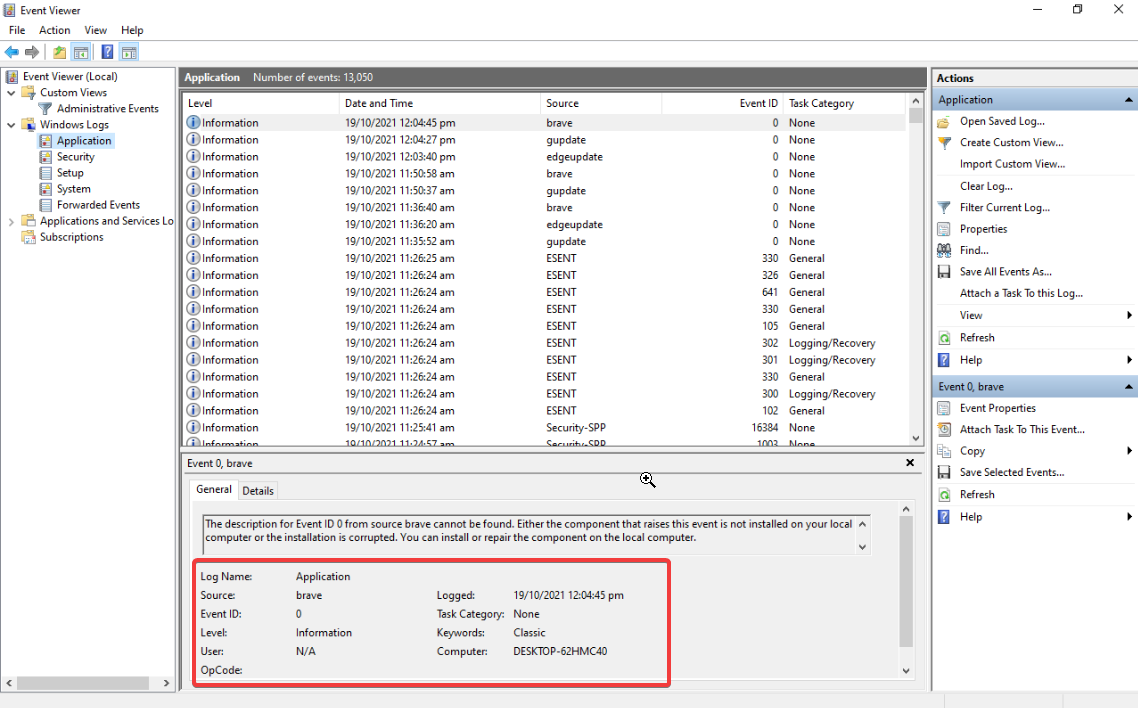Click Refresh under Event 0, brave
The image size is (1138, 708).
pos(977,494)
